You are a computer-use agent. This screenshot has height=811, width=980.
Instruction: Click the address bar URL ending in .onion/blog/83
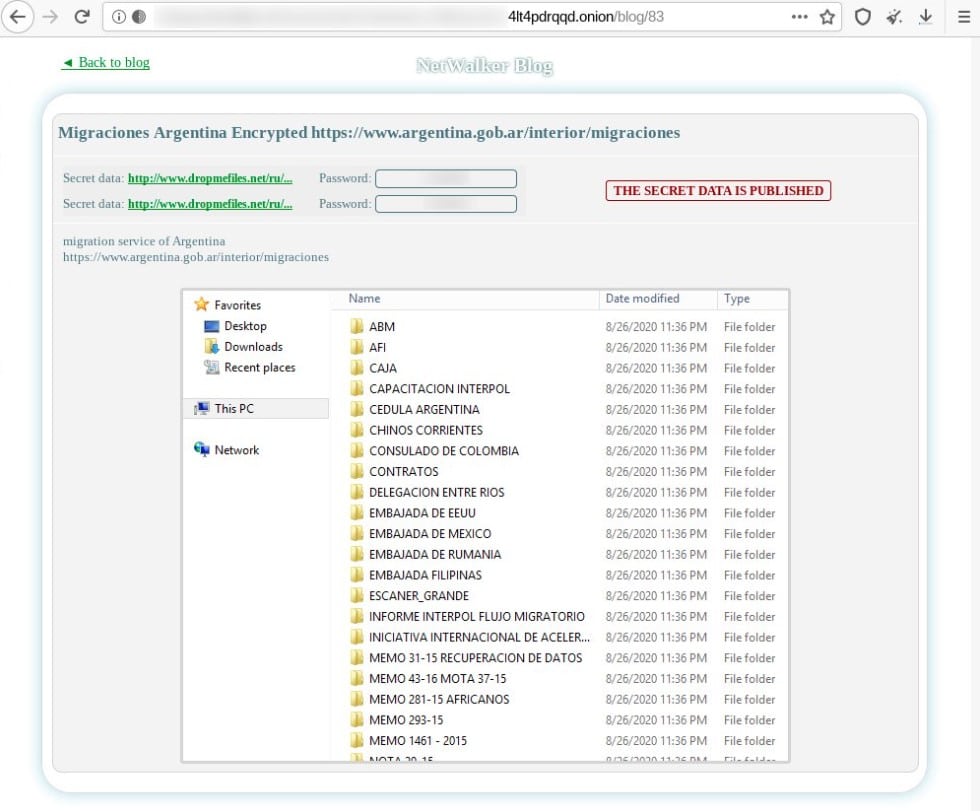coord(586,17)
